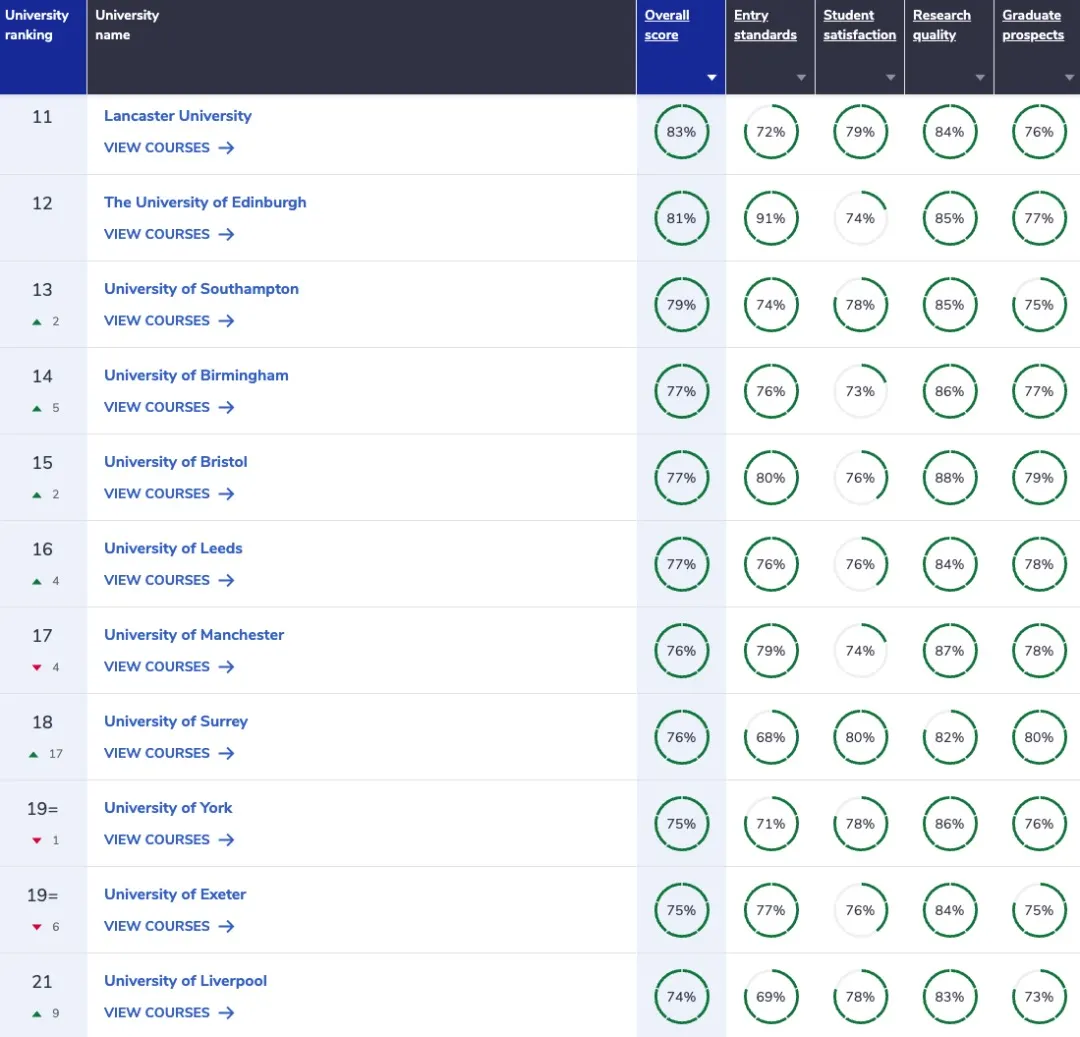Click Liverpool's ranking number 21 cell
Image resolution: width=1080 pixels, height=1037 pixels.
pos(42,981)
